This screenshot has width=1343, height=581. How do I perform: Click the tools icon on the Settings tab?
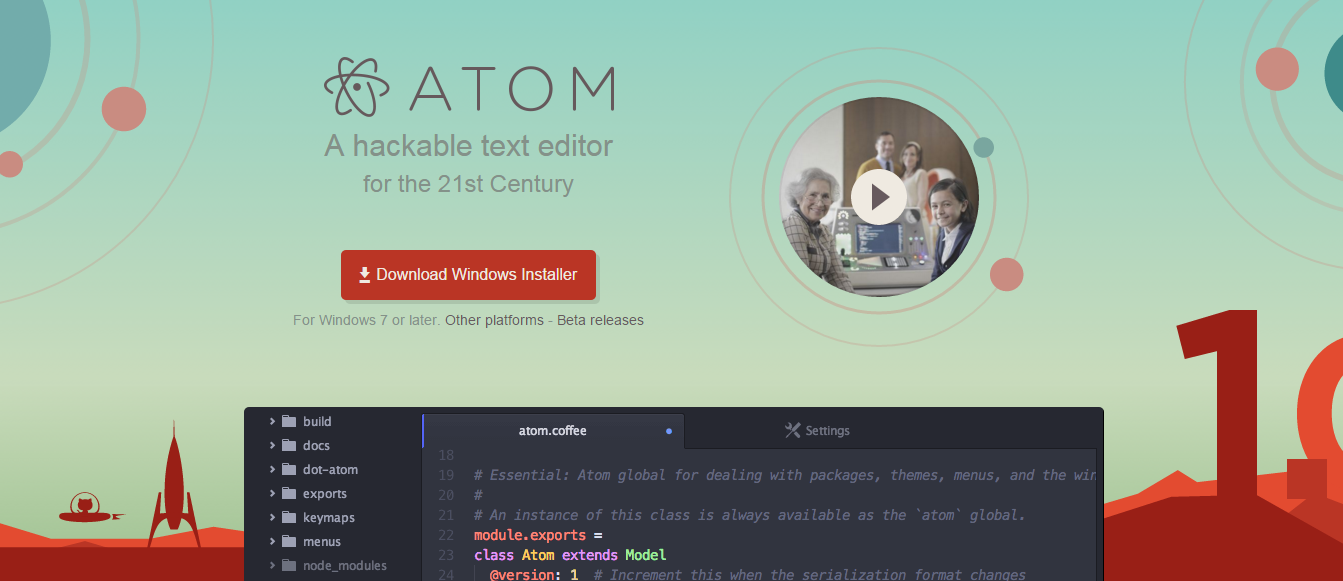pos(793,430)
